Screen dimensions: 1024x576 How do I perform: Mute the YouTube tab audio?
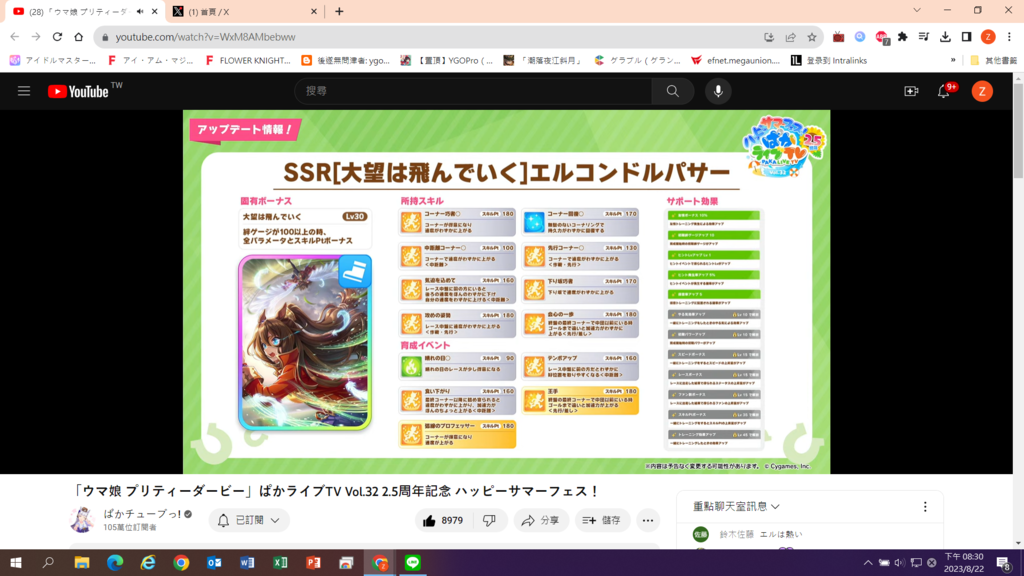(x=140, y=12)
